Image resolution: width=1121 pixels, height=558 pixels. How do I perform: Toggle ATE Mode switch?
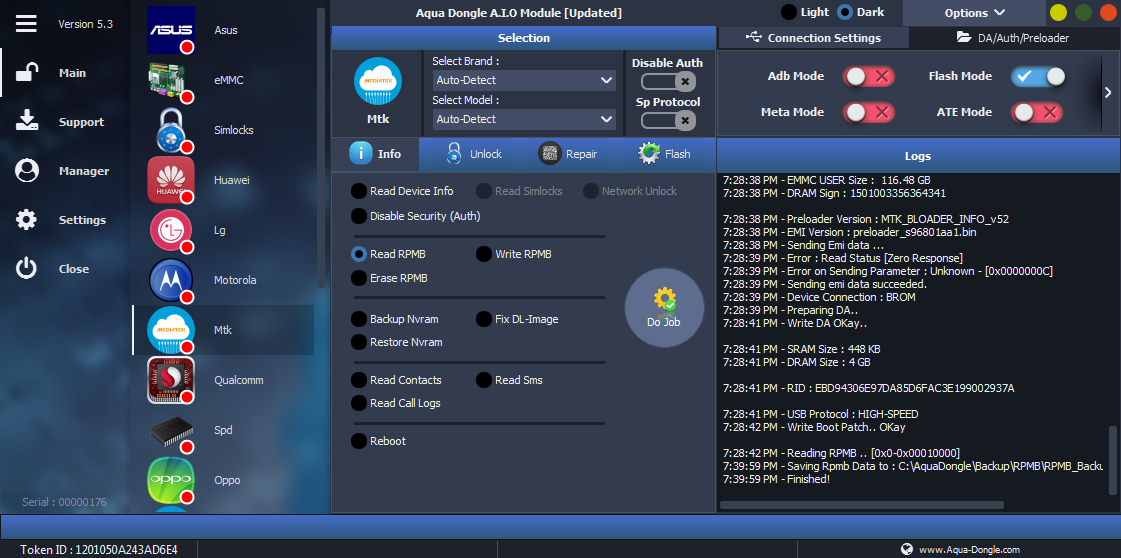tap(1037, 112)
